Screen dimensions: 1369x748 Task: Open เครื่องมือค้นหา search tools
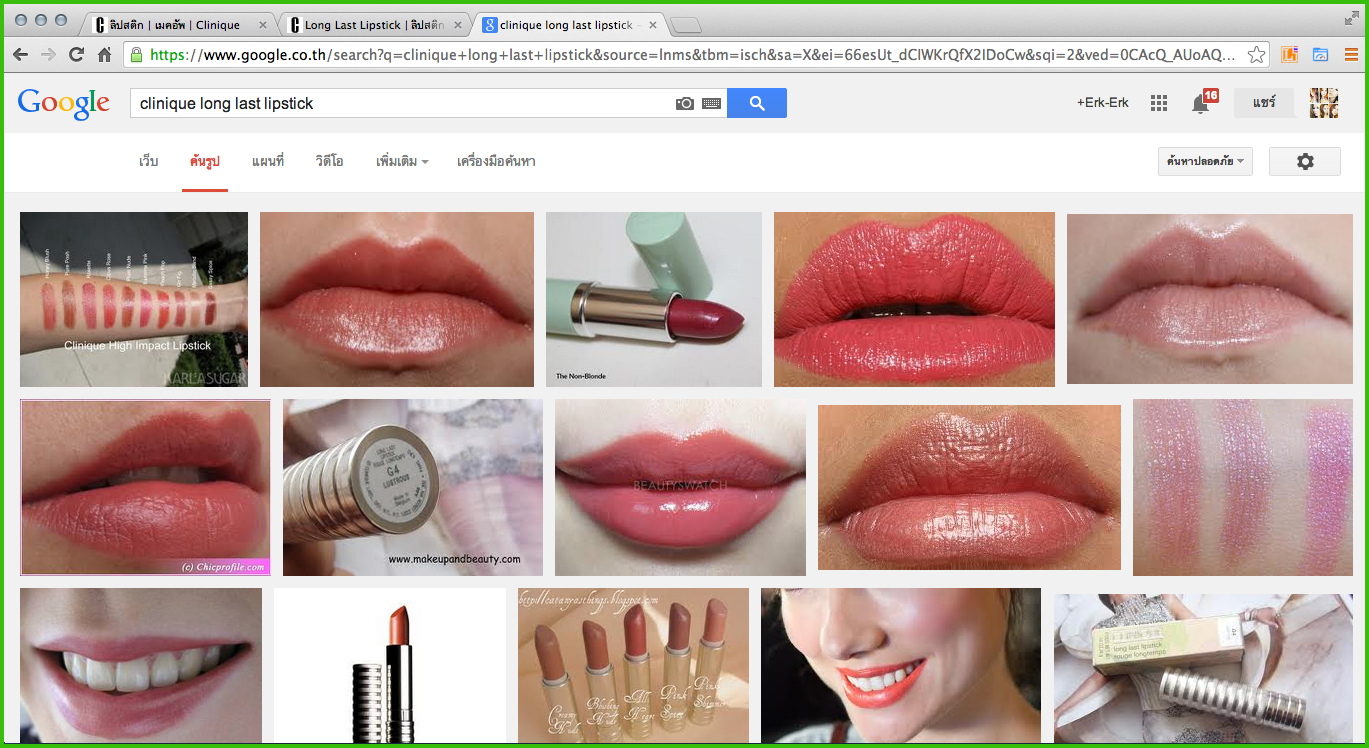pos(496,161)
